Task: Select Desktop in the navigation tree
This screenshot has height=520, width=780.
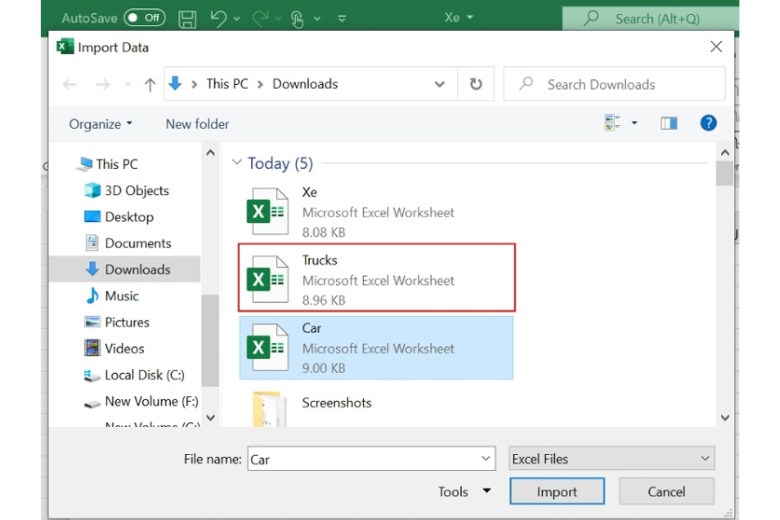Action: pyautogui.click(x=129, y=217)
